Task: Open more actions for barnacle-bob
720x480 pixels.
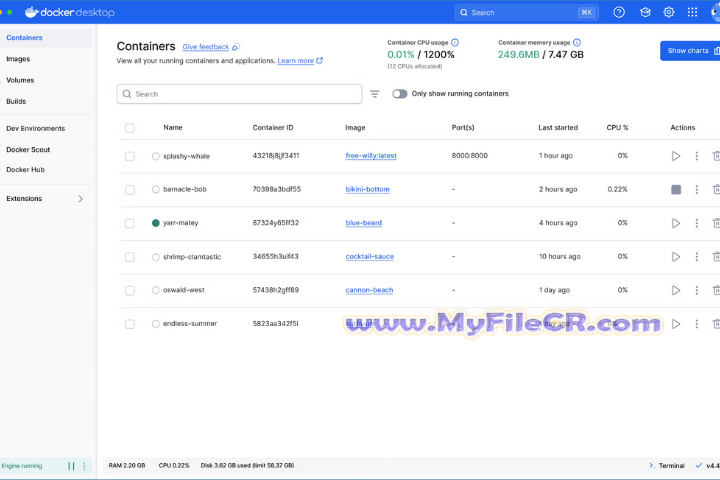Action: tap(697, 190)
